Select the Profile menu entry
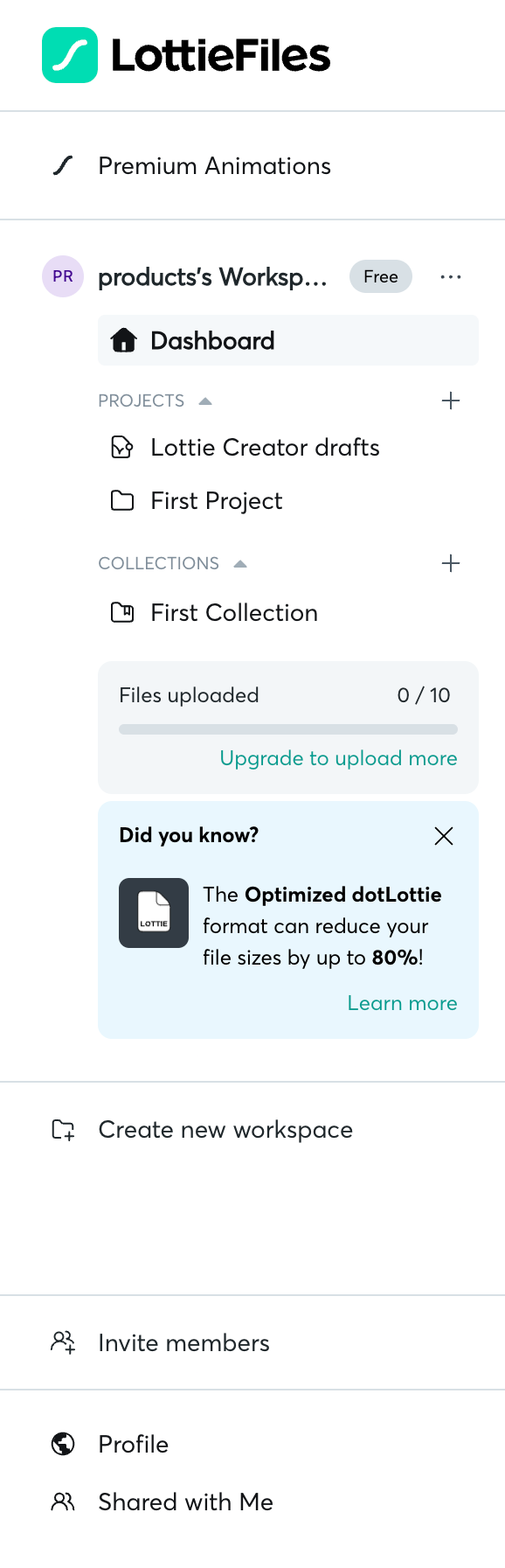The width and height of the screenshot is (505, 1568). [133, 1444]
